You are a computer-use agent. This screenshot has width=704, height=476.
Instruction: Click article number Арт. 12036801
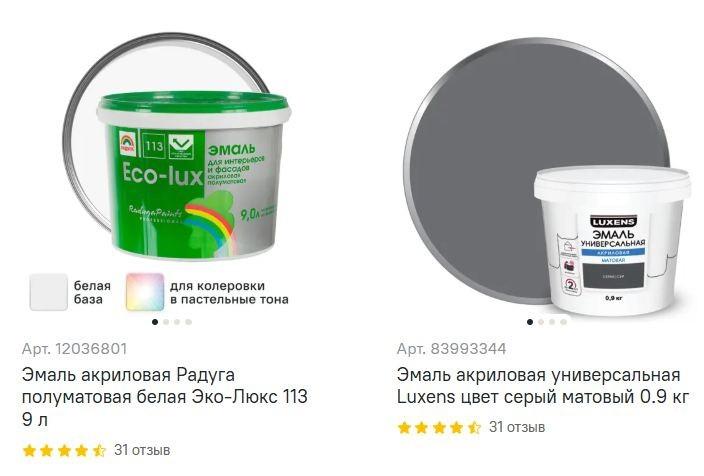pos(75,349)
